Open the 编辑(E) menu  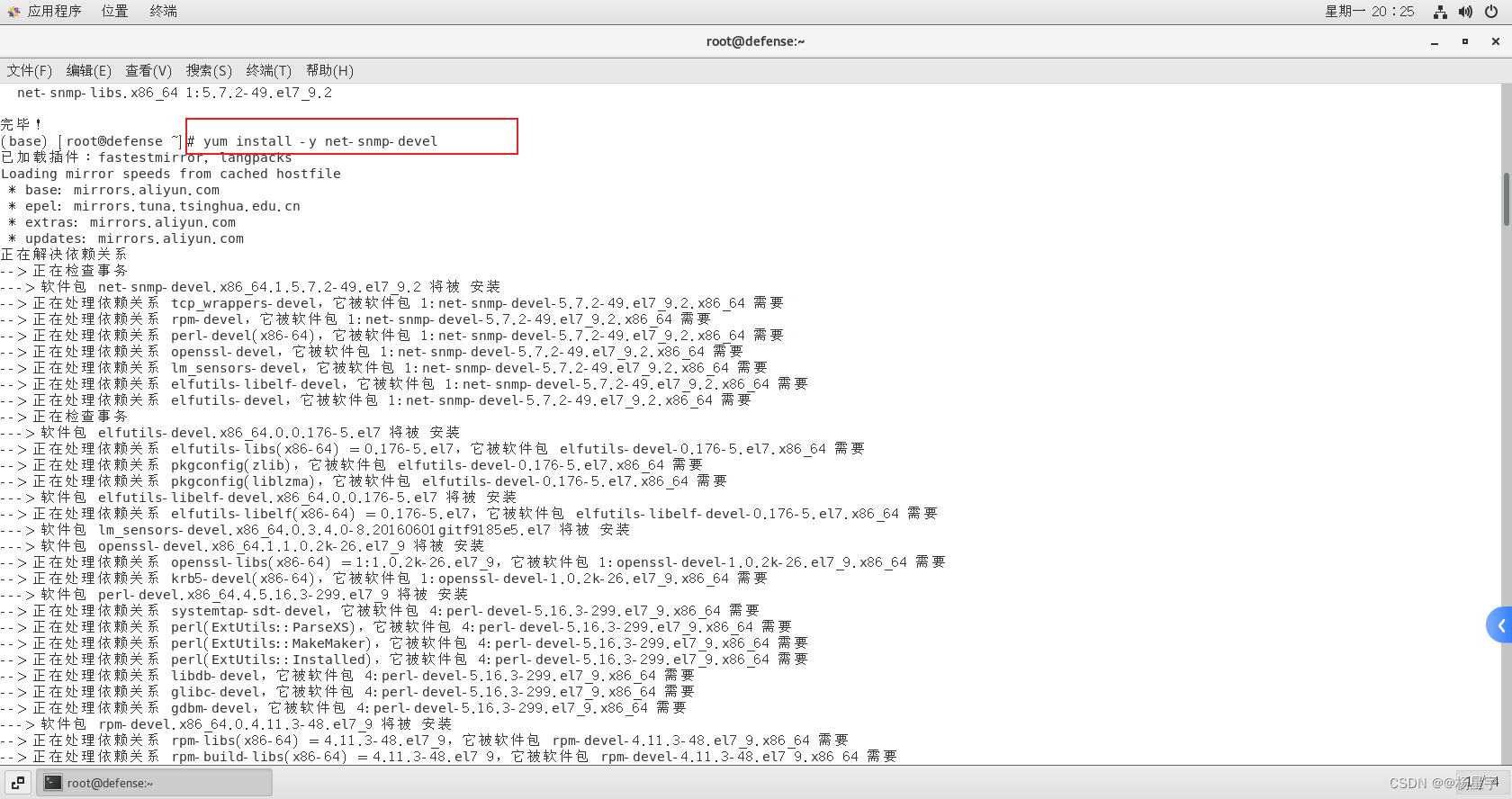click(89, 70)
